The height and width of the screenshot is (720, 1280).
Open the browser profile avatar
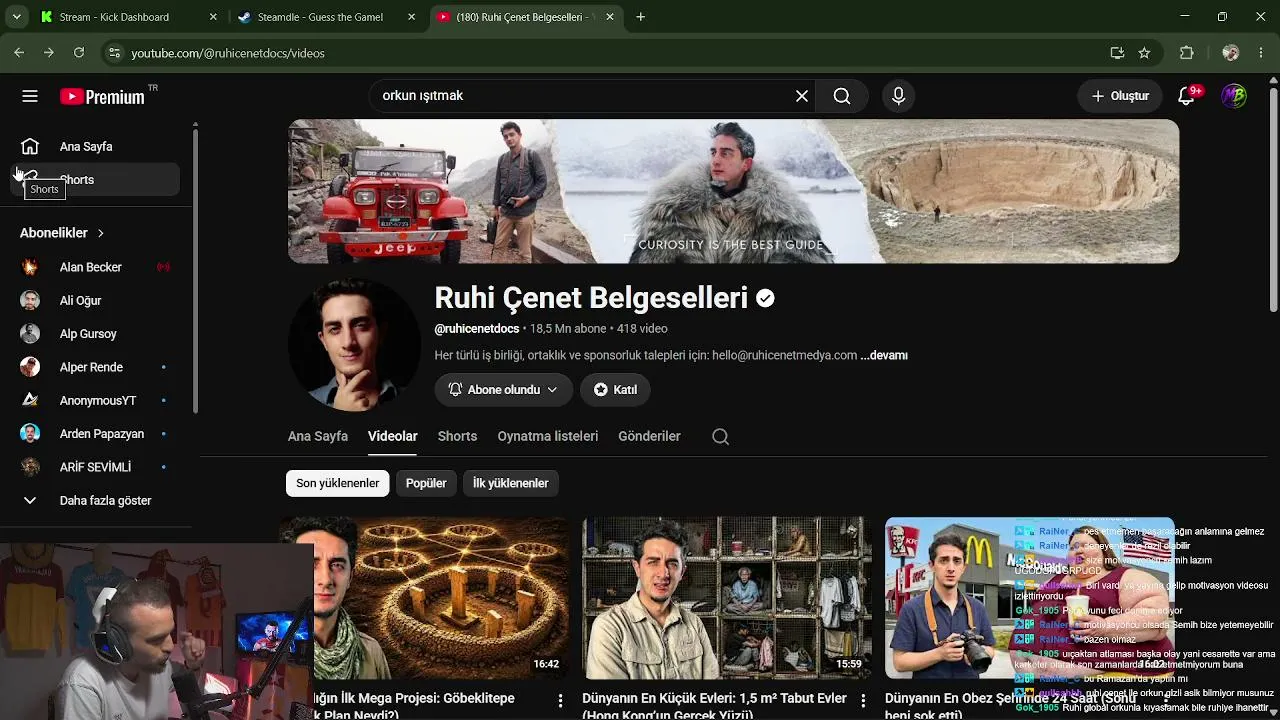pos(1231,53)
